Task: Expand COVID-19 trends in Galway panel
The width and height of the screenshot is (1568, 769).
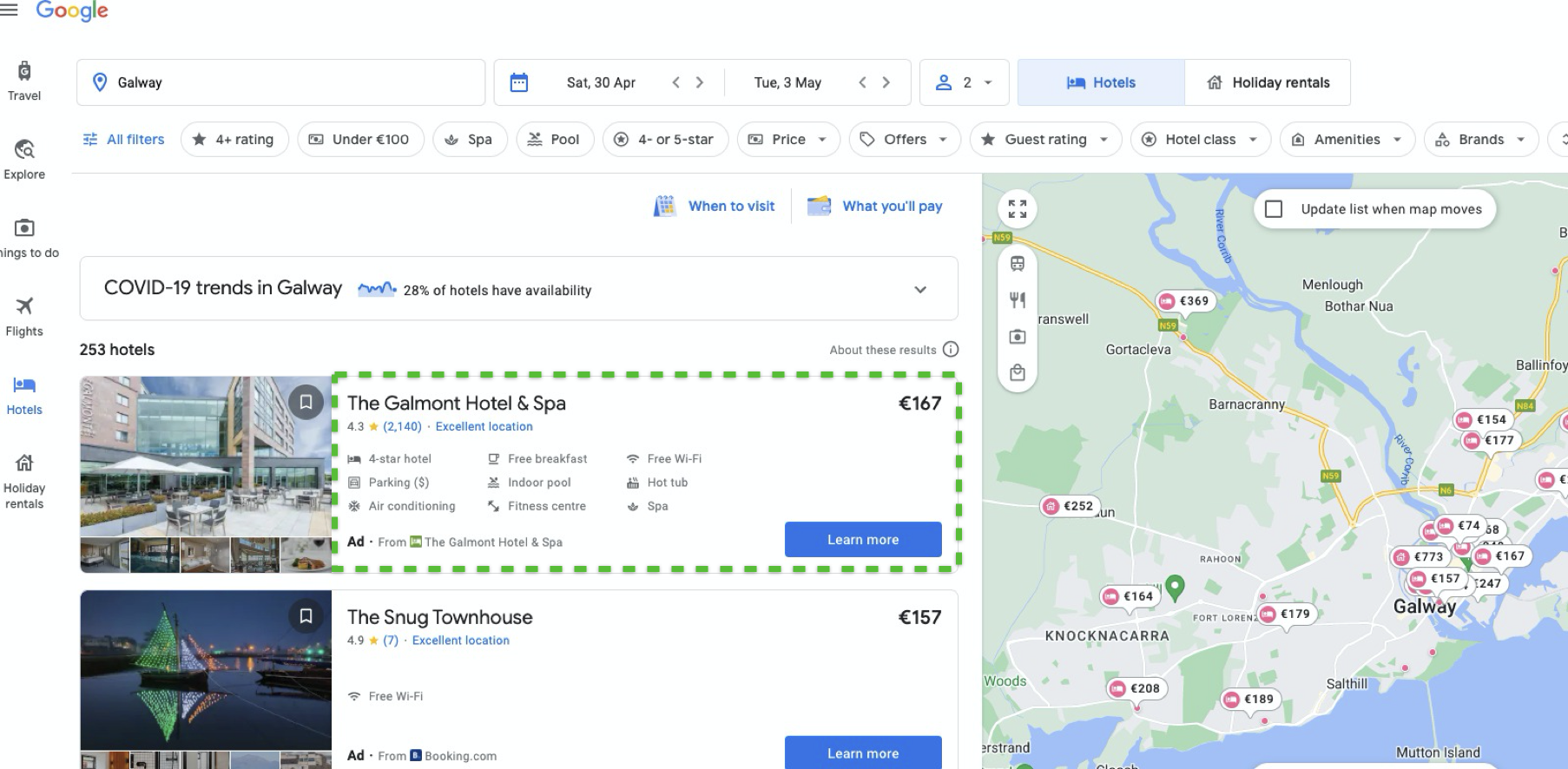Action: [920, 290]
